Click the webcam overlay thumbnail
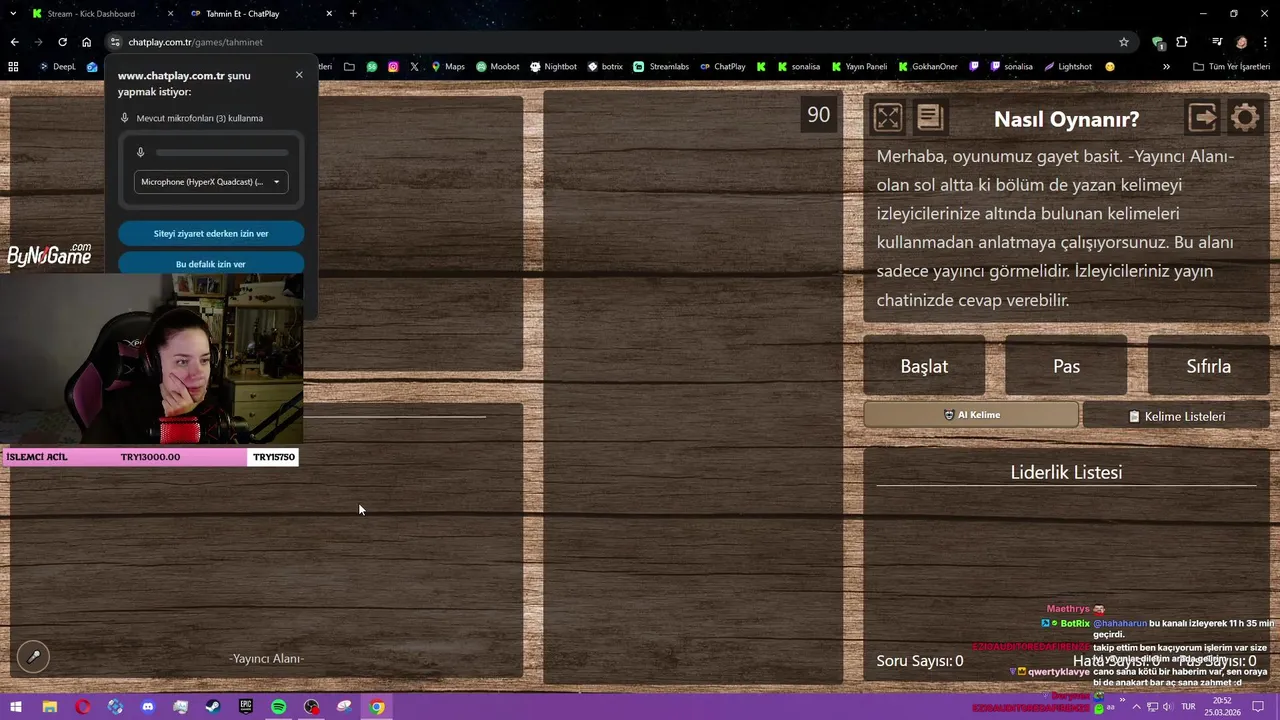The width and height of the screenshot is (1280, 720). pos(151,358)
